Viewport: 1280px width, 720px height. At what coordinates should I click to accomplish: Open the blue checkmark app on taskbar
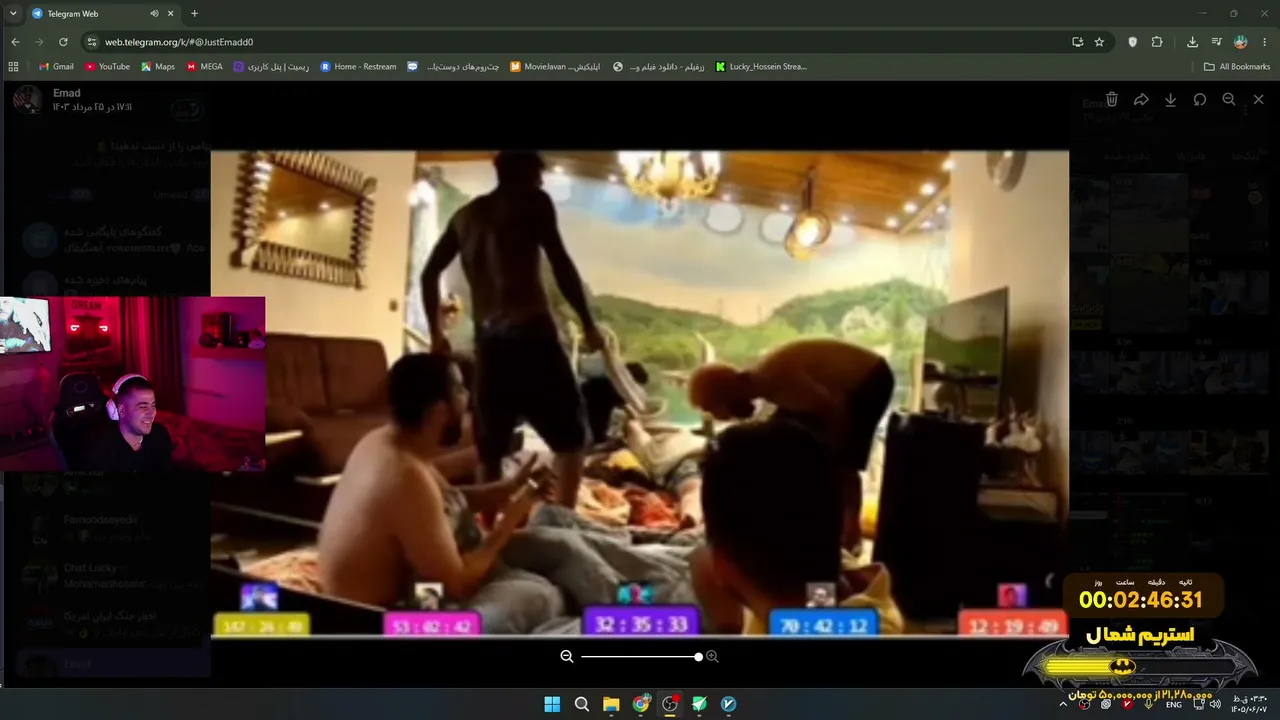click(729, 704)
